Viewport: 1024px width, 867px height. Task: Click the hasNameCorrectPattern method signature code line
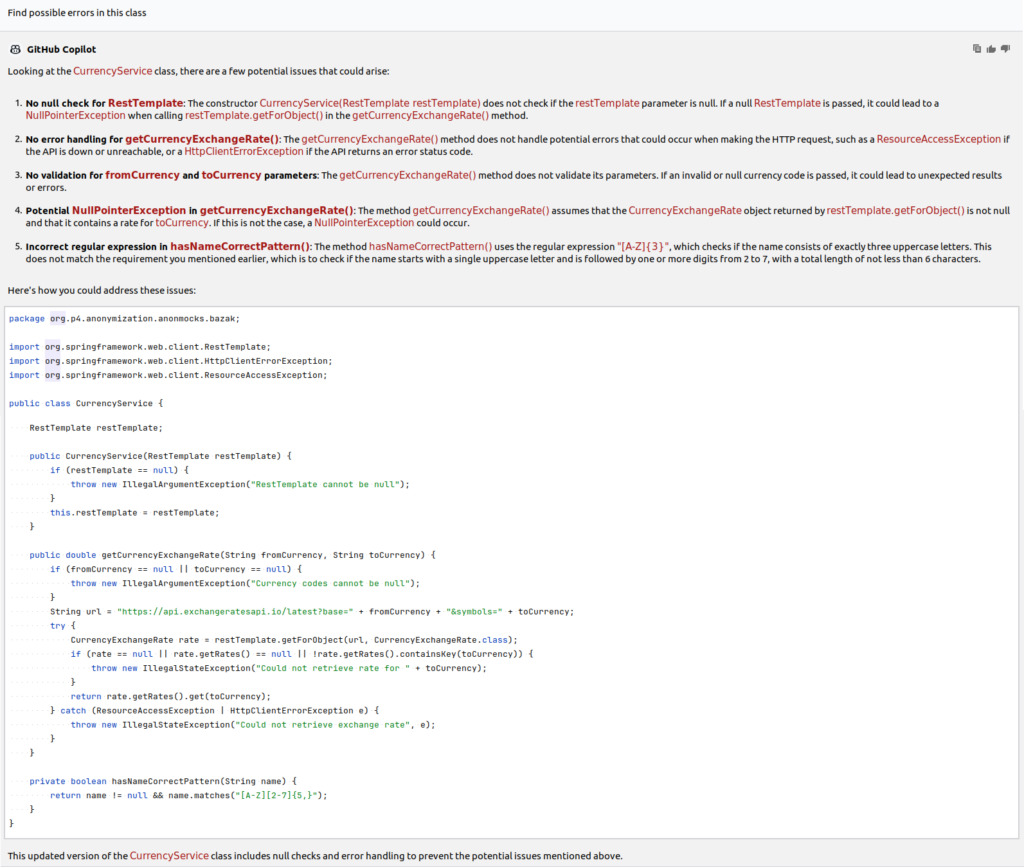tap(163, 781)
